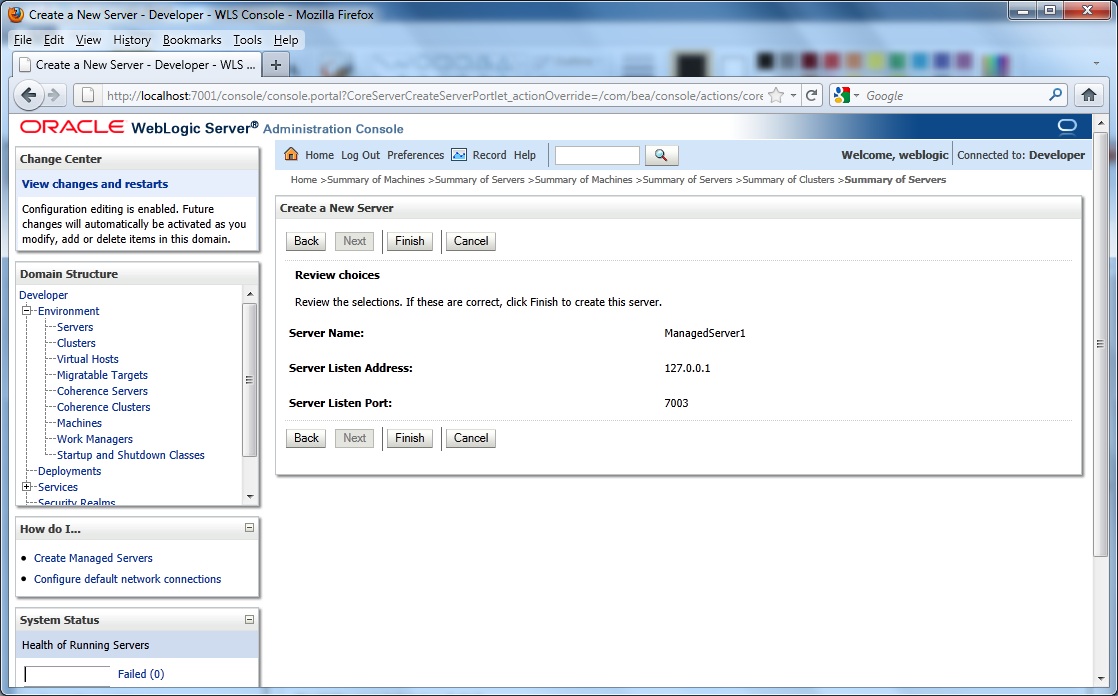Image resolution: width=1118 pixels, height=696 pixels.
Task: Collapse the System Status panel
Action: tap(247, 619)
